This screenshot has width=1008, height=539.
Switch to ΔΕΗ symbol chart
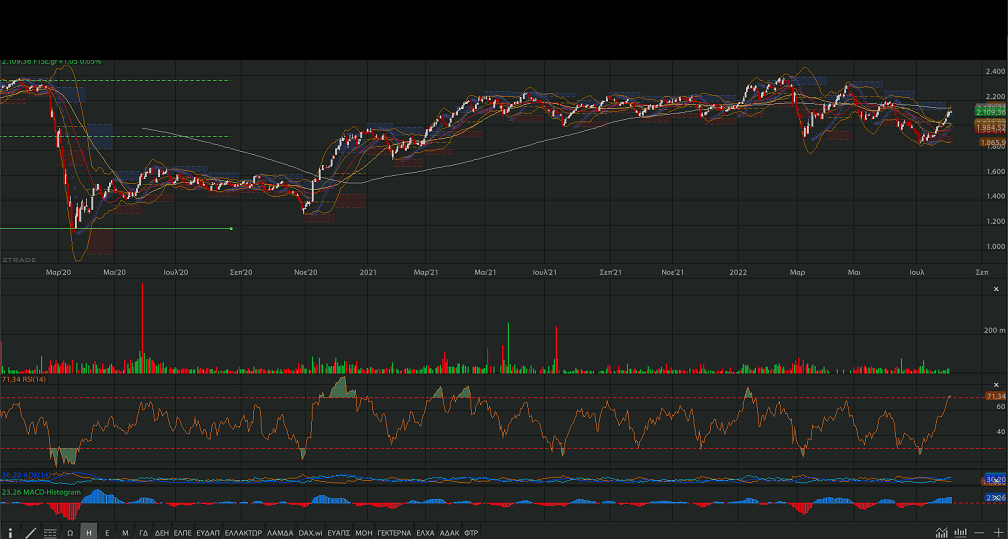click(x=161, y=533)
